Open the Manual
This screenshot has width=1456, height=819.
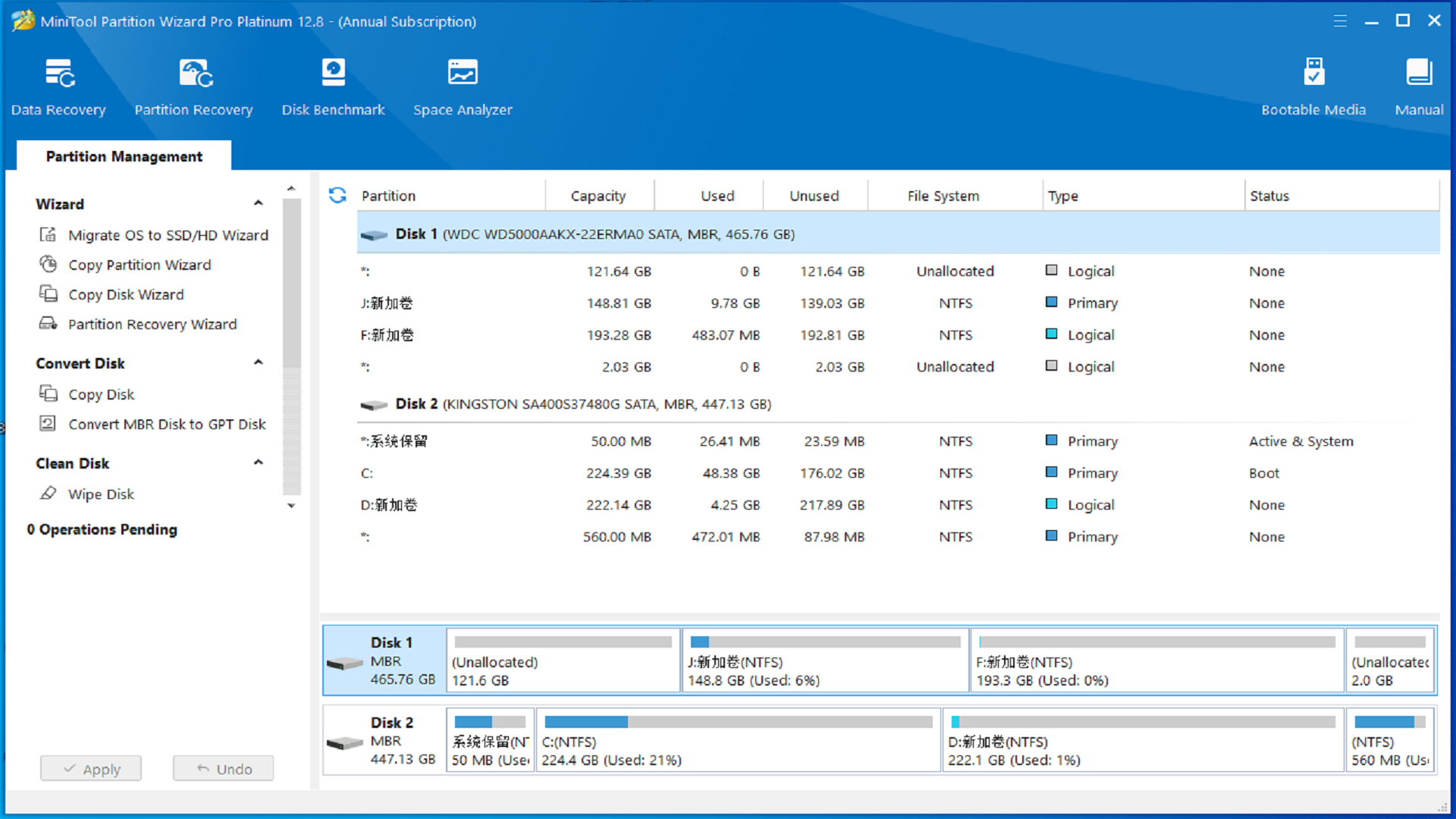pos(1418,85)
